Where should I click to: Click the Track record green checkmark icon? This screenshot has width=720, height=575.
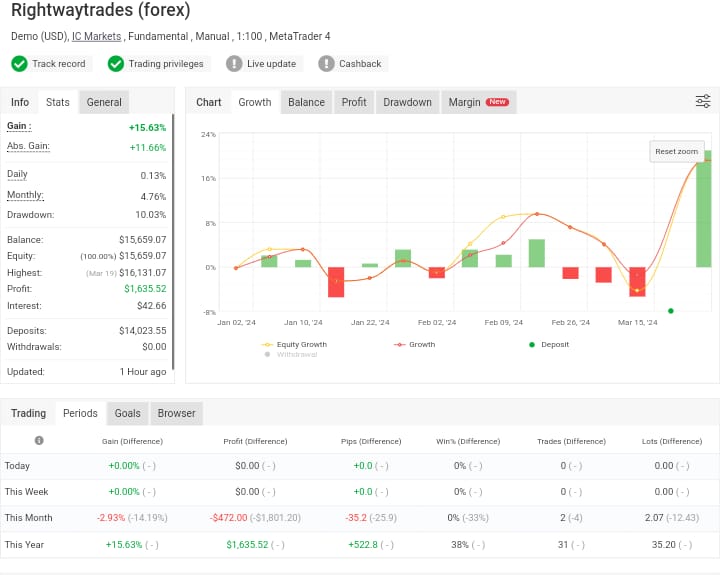pos(19,64)
